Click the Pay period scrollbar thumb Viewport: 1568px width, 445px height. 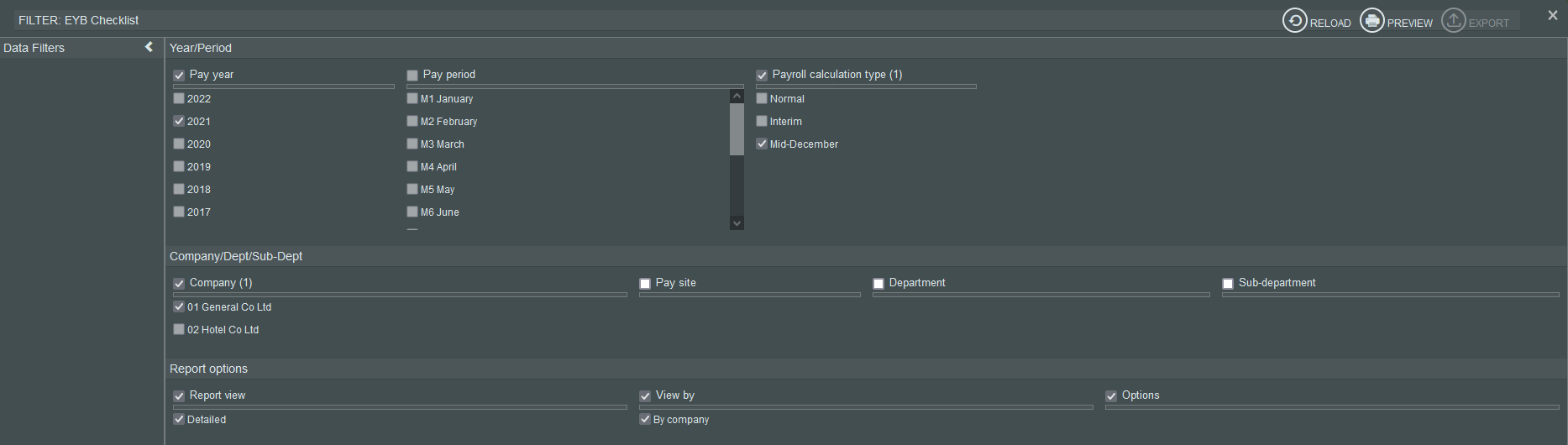click(737, 128)
